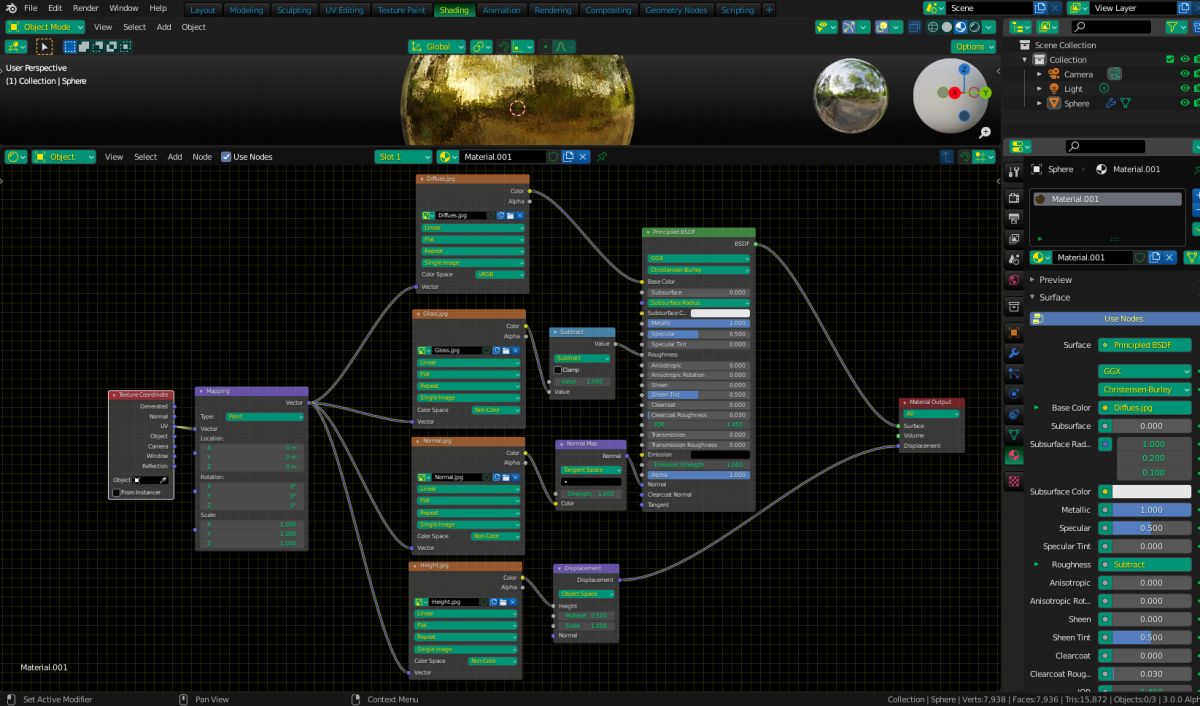Open Global transform orientation dropdown

(437, 46)
